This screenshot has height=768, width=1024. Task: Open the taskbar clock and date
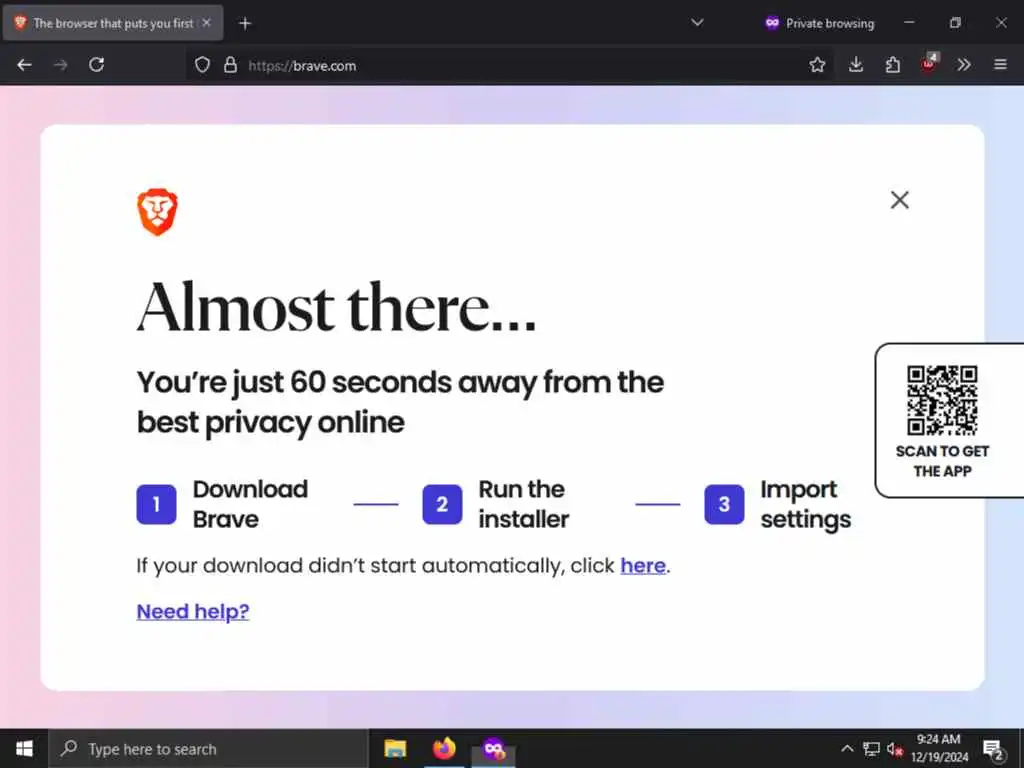[940, 748]
